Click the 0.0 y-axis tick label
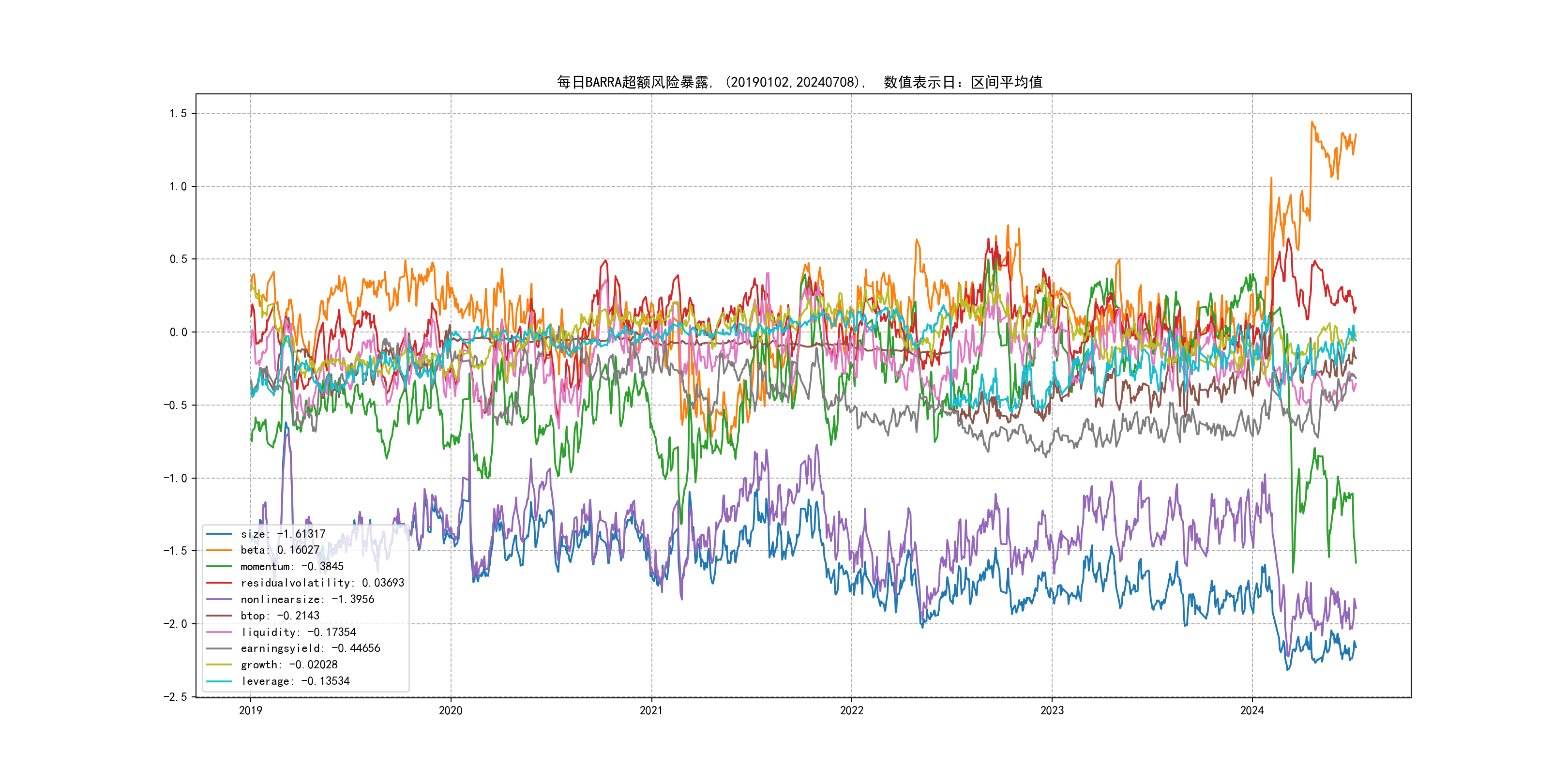Viewport: 1568px width, 784px height. 178,332
